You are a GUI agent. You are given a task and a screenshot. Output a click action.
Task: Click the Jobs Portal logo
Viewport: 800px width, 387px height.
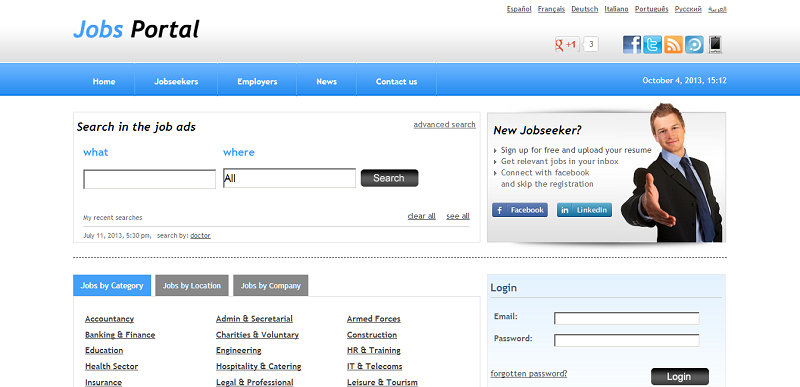(136, 30)
